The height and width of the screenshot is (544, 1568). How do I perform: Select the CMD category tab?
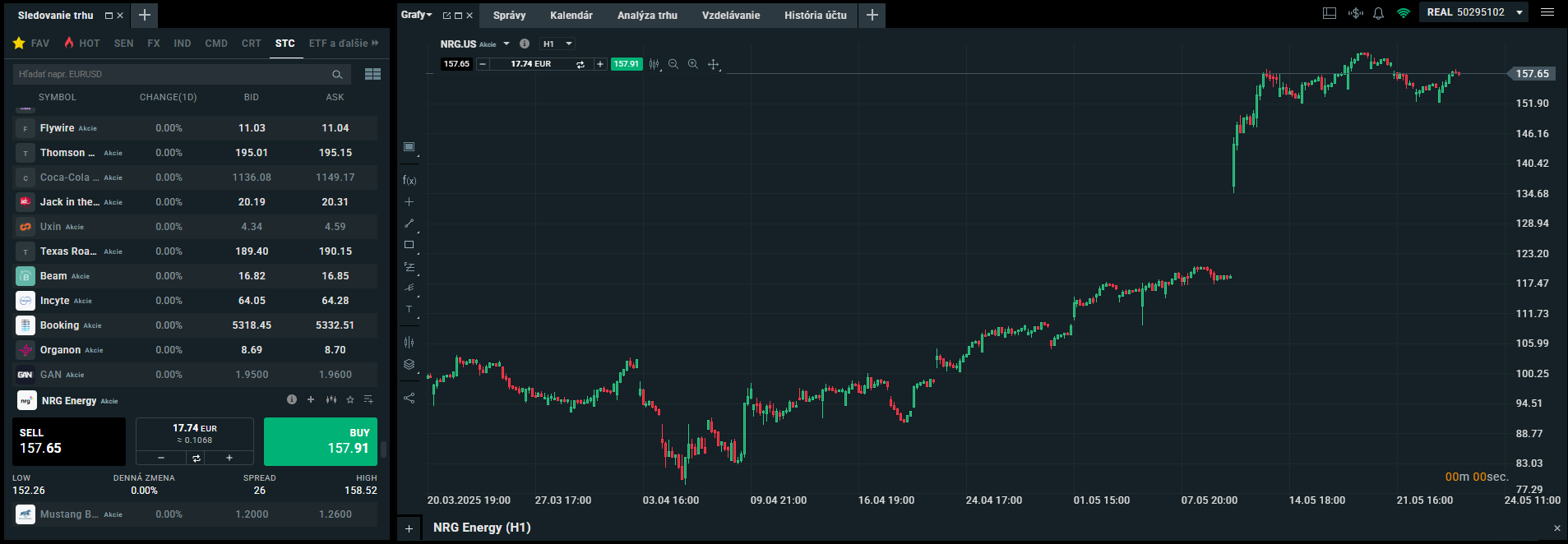(216, 44)
